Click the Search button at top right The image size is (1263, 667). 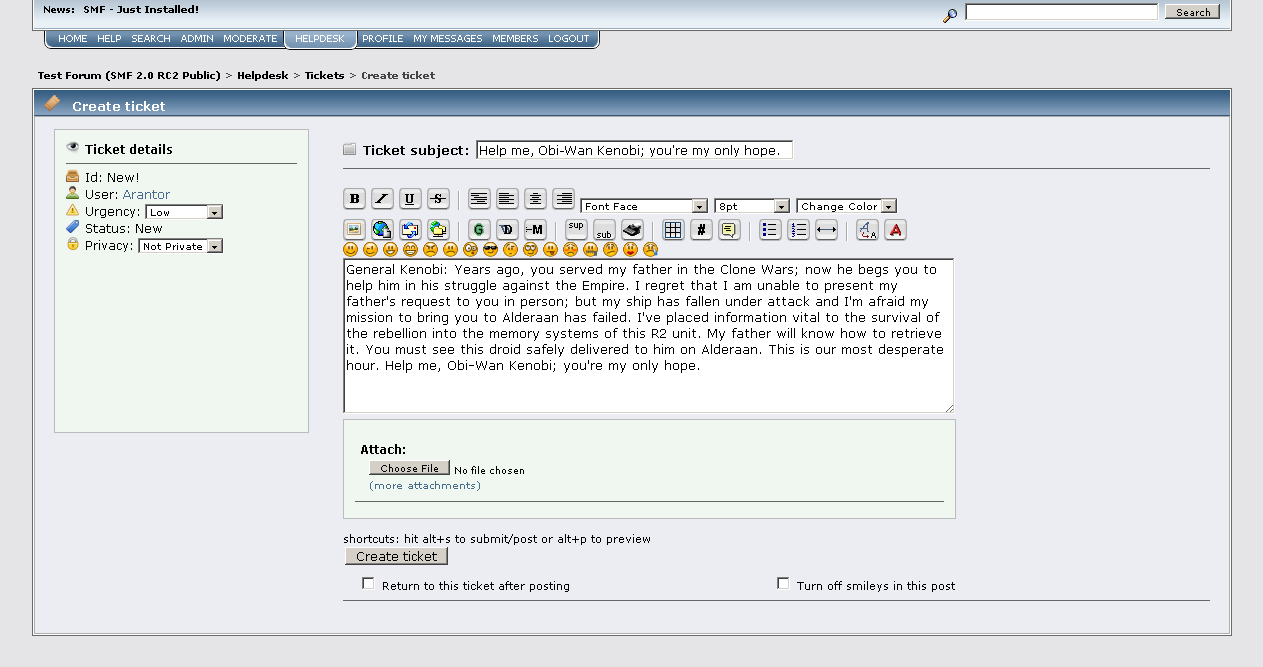click(x=1193, y=12)
